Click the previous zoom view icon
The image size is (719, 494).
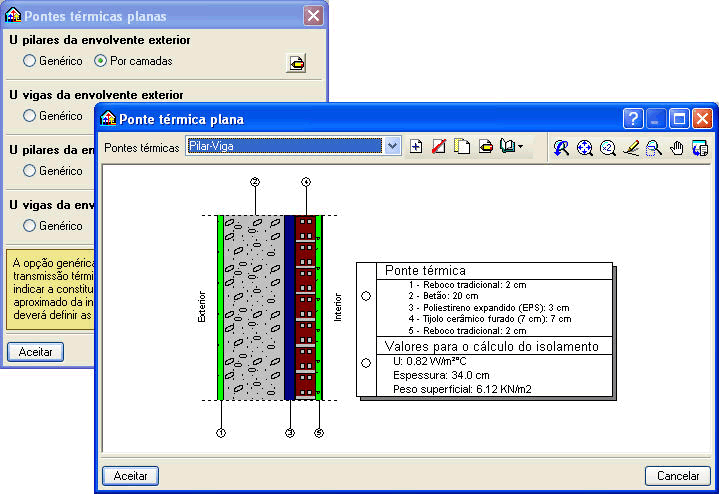561,148
